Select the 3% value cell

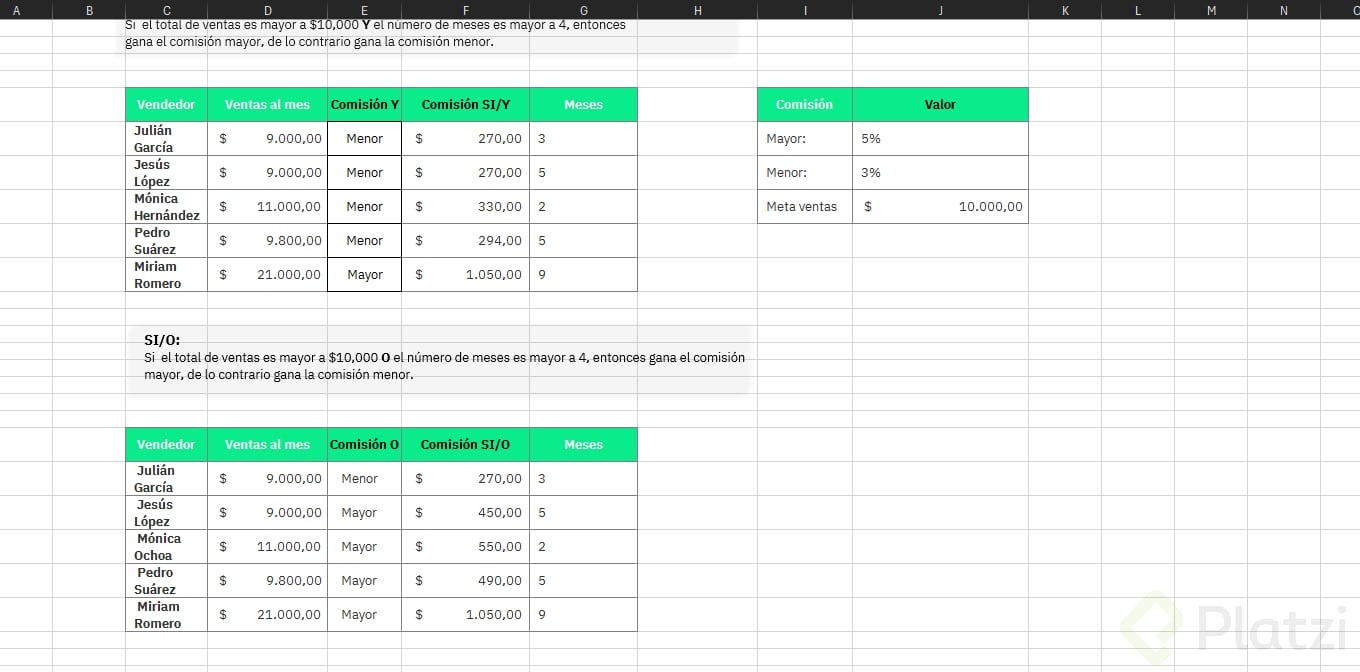(x=940, y=173)
